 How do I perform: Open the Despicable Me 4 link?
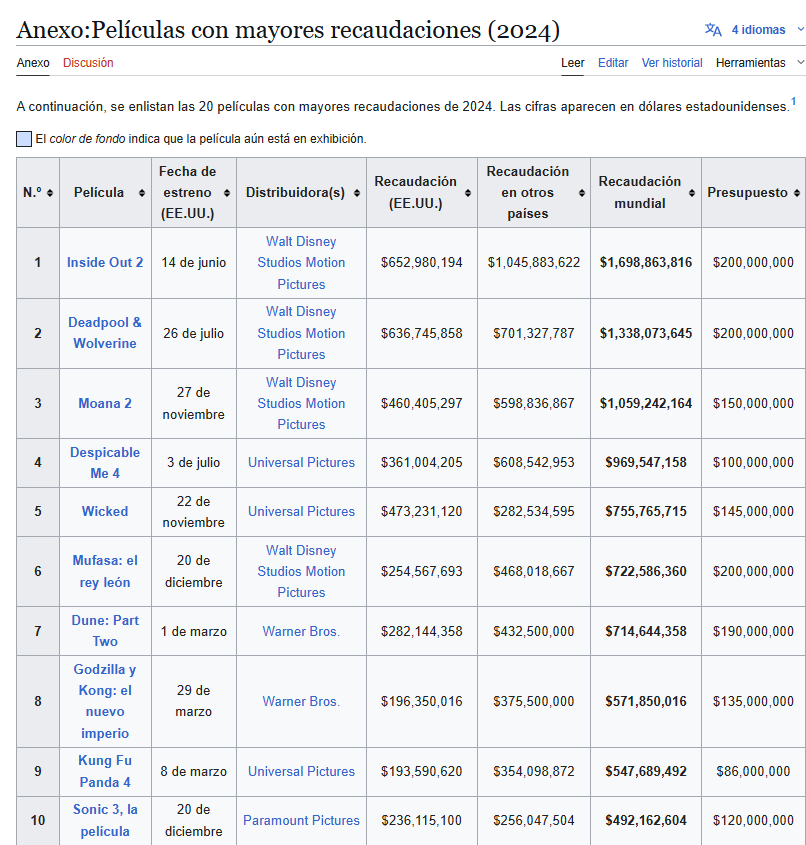tap(105, 463)
